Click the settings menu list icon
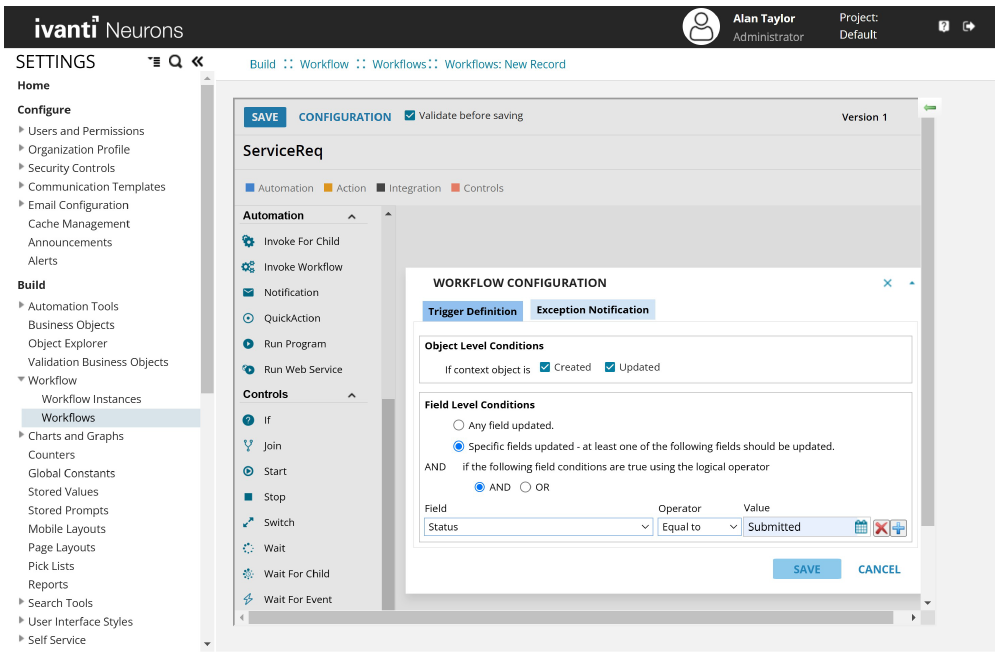Screen dimensions: 1003x652 pos(154,61)
